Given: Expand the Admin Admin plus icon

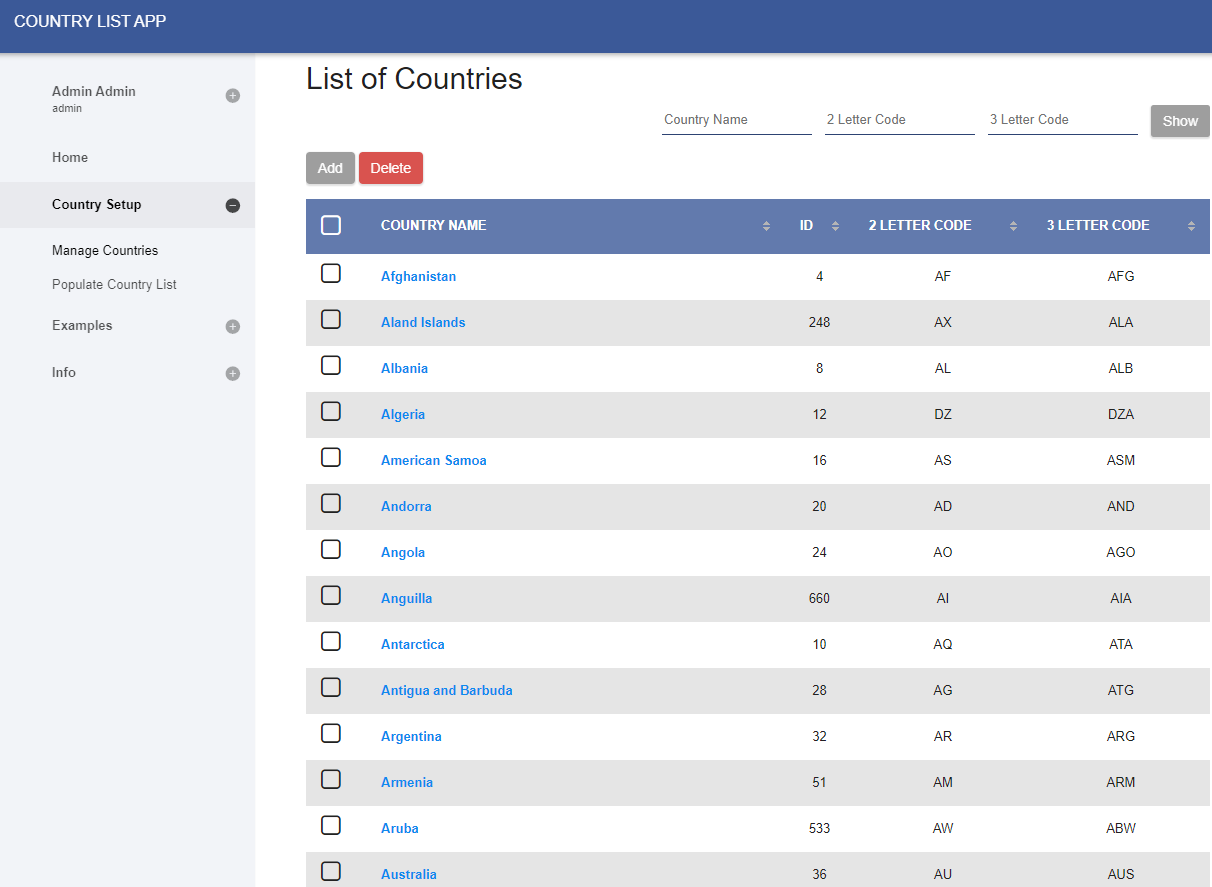Looking at the screenshot, I should [232, 96].
